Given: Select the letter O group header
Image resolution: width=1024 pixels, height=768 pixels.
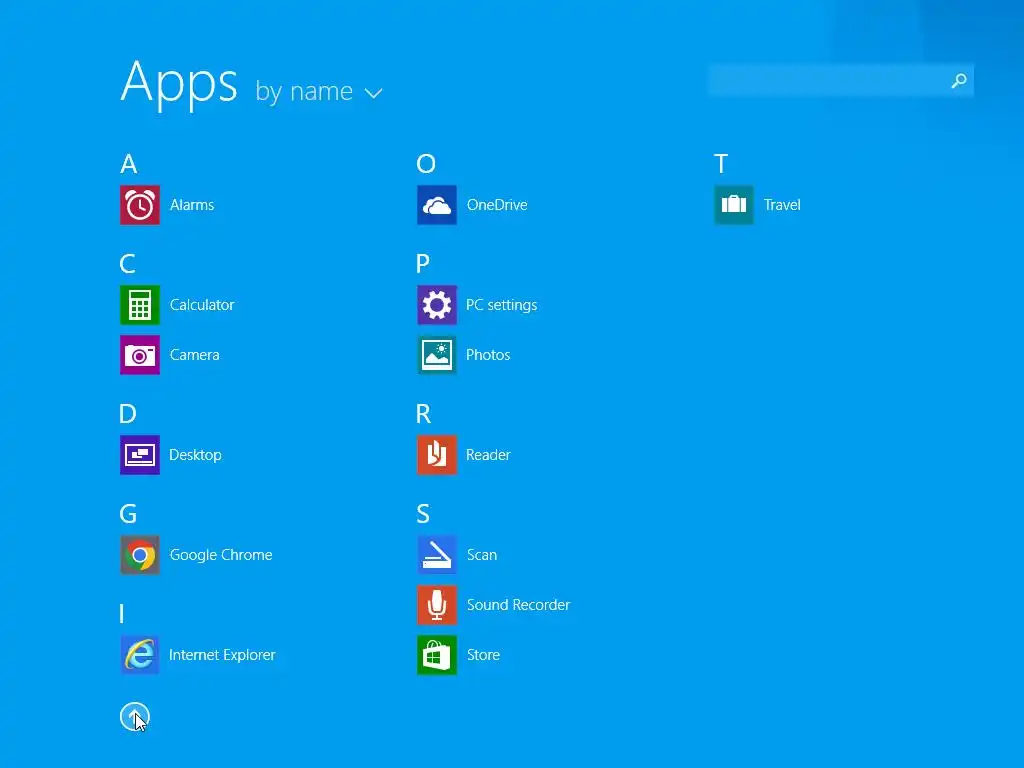Looking at the screenshot, I should tap(426, 164).
